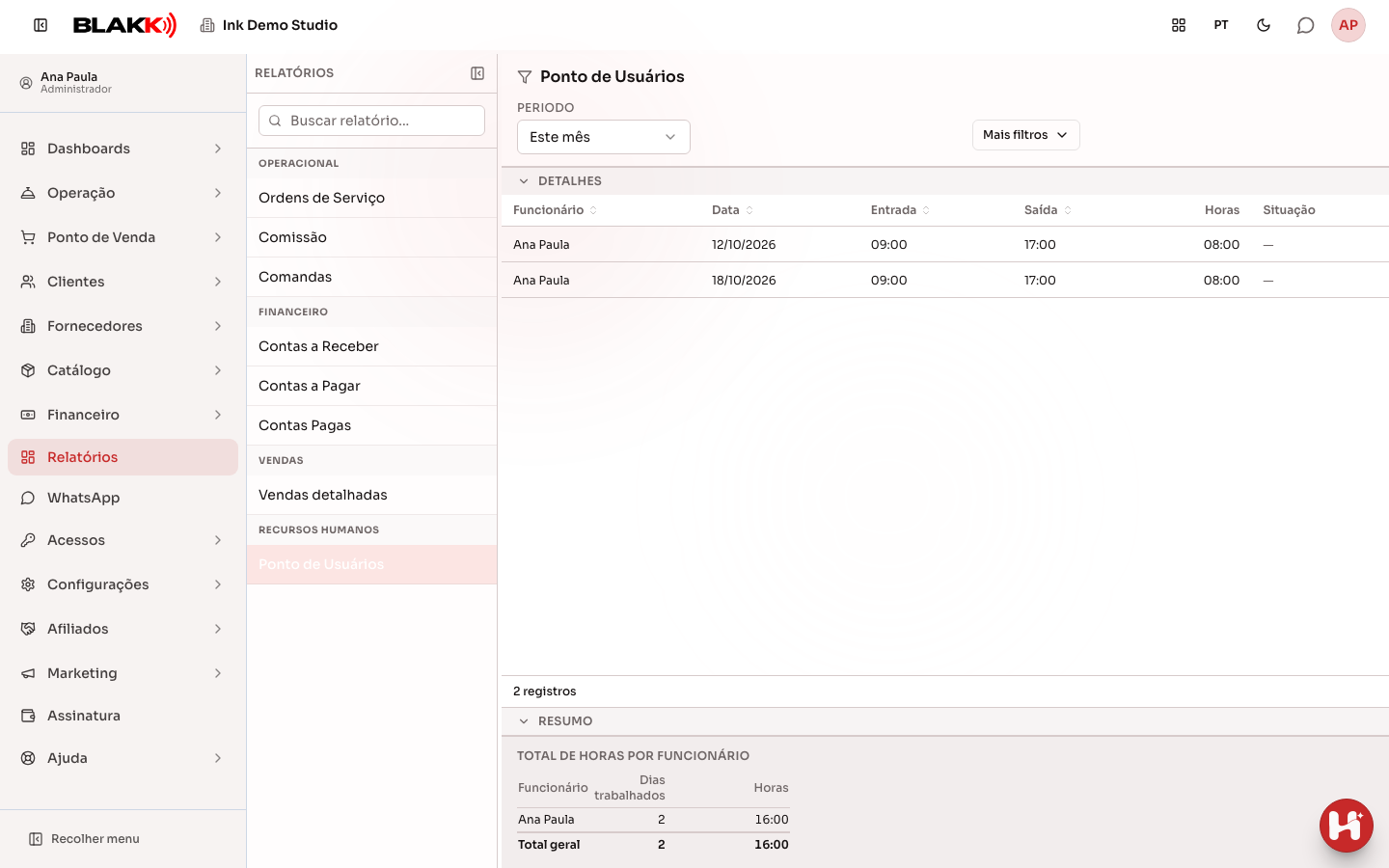Select the Contas Pagas report
Screen dimensions: 1389x868
pos(371,425)
